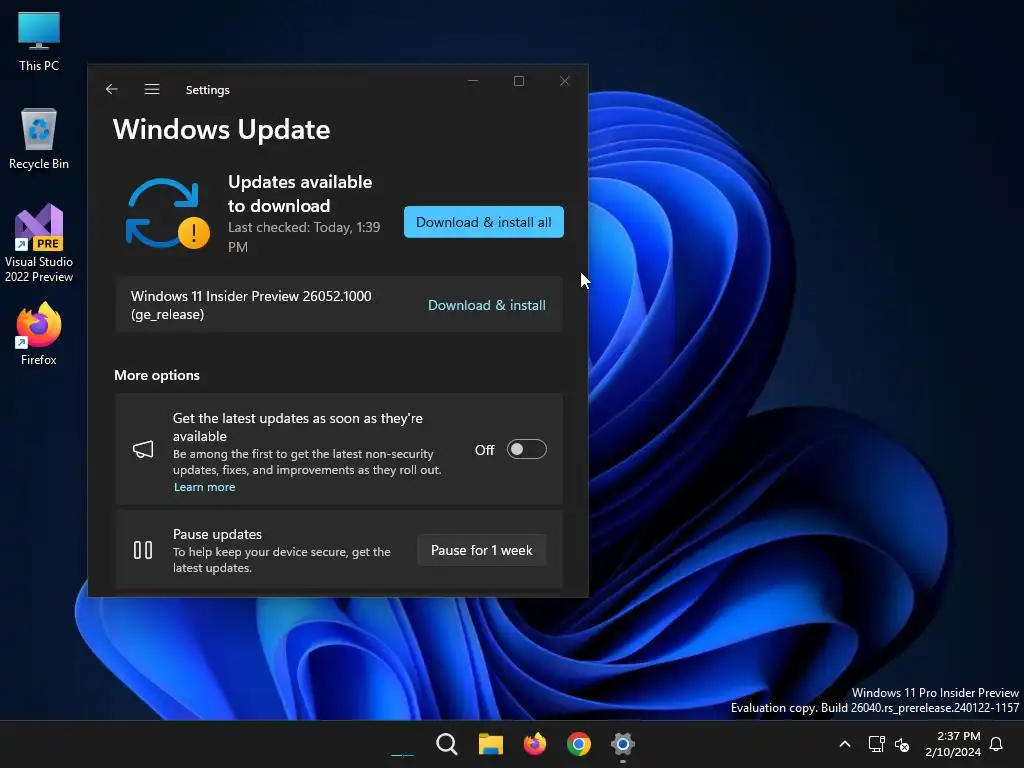Click the megaphone icon beside latest updates

(143, 449)
